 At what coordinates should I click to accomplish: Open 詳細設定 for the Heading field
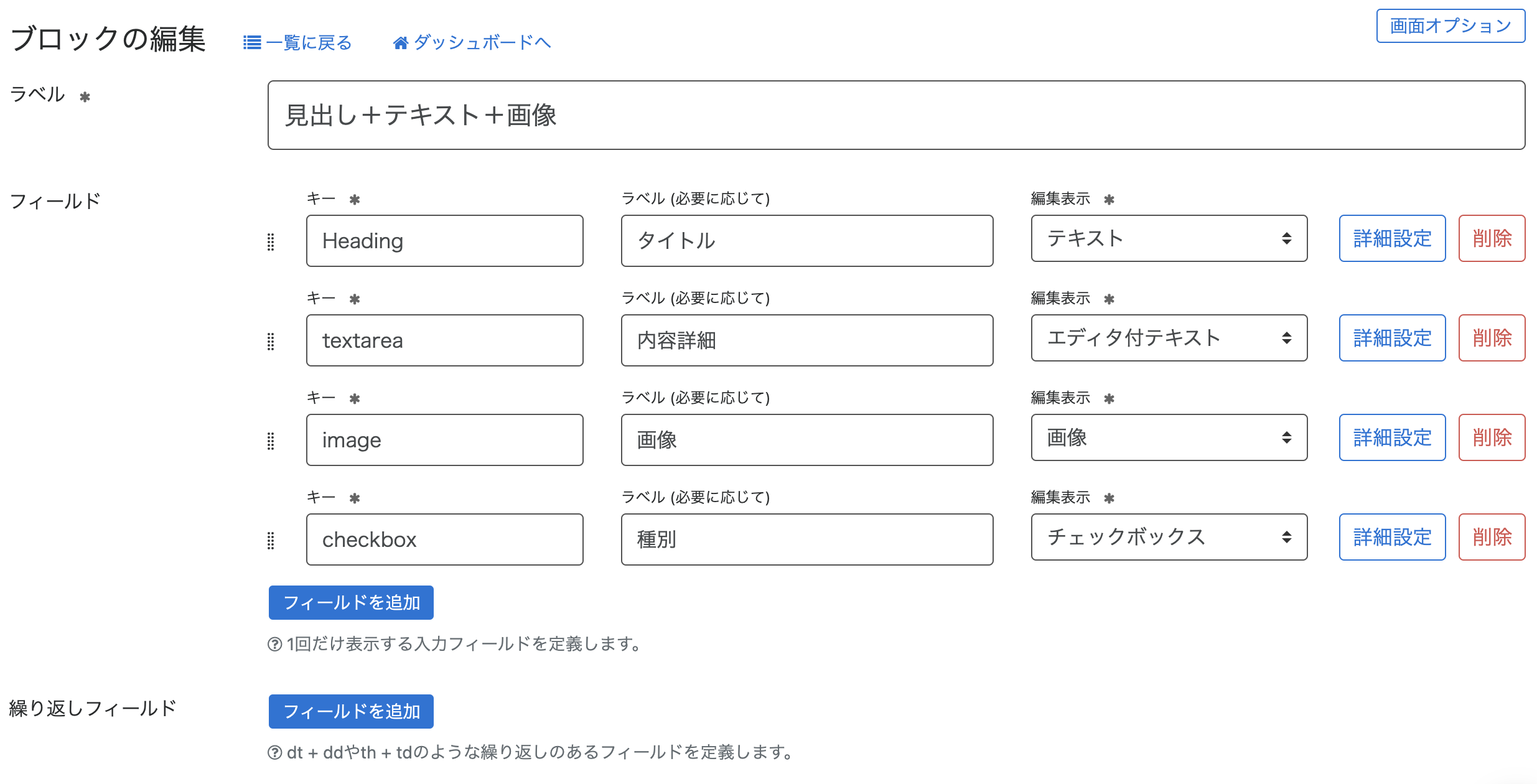1391,239
